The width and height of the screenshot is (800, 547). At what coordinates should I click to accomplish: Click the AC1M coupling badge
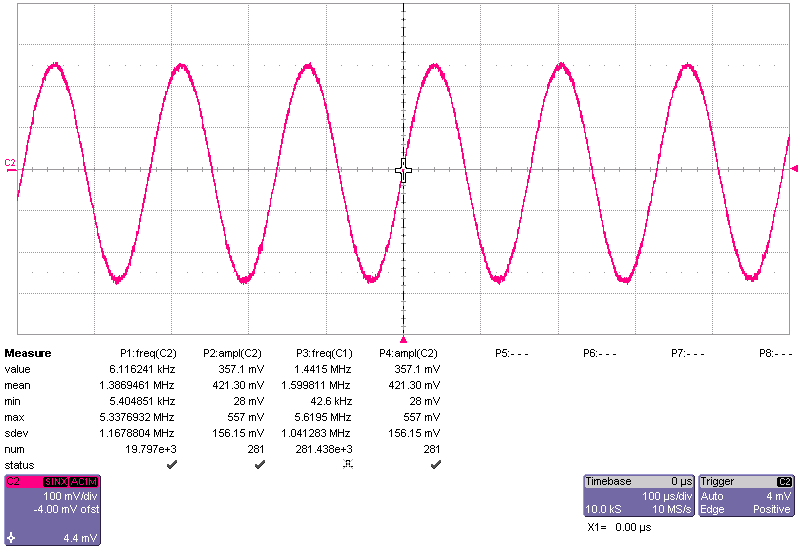pos(84,482)
